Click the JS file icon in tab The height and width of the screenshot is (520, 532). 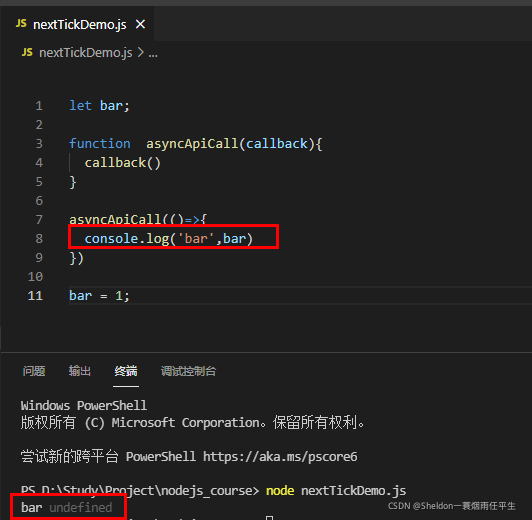pyautogui.click(x=21, y=24)
